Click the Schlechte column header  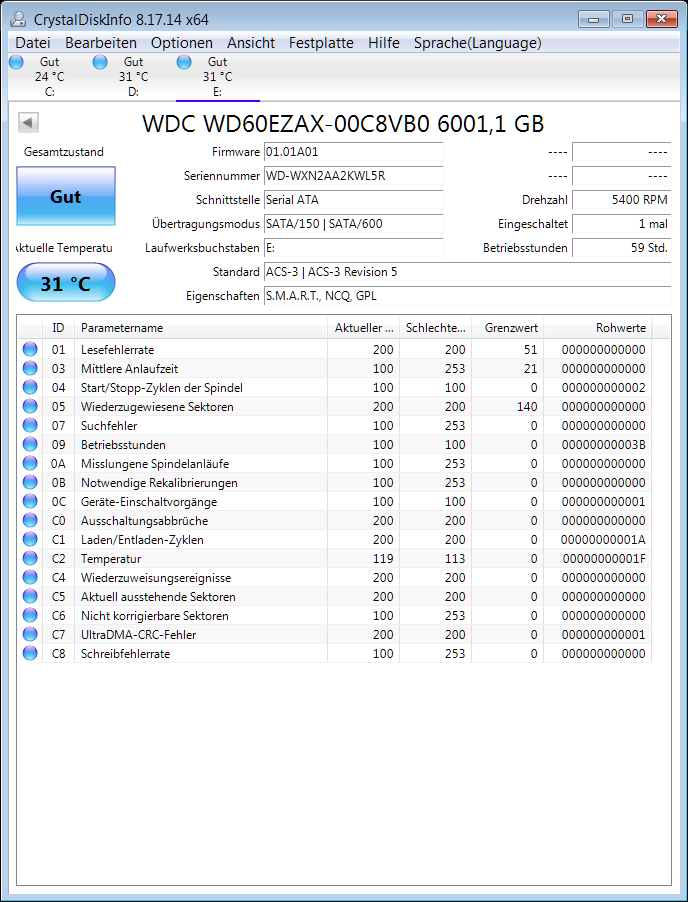tap(435, 327)
